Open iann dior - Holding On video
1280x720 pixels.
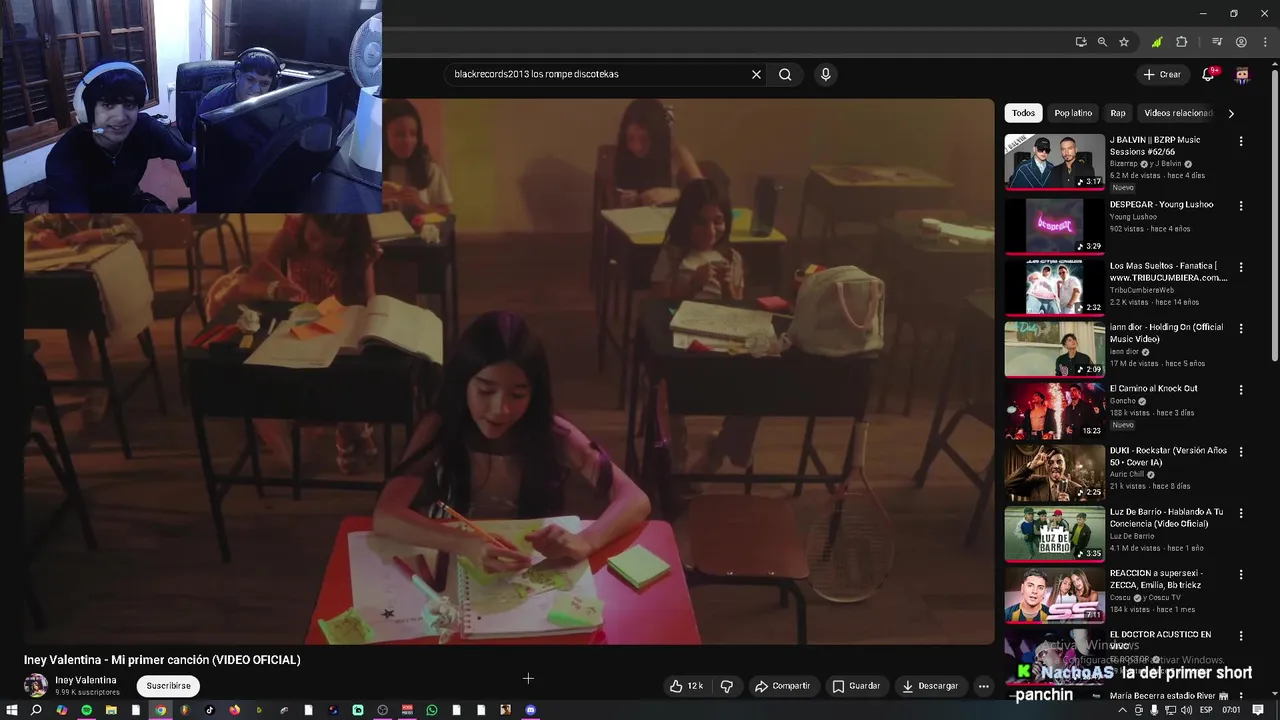[x=1166, y=333]
